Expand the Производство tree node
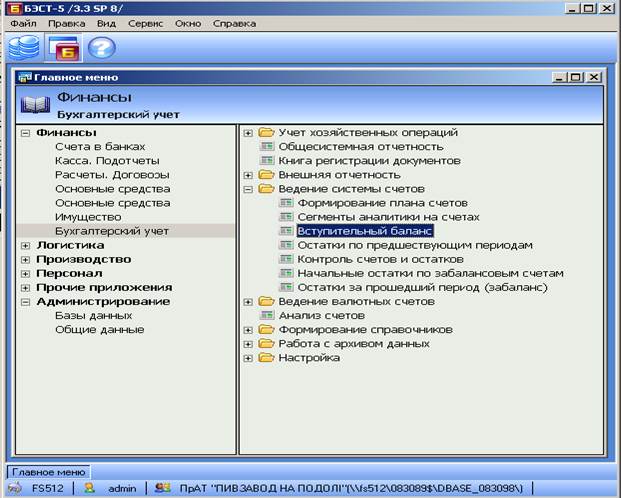This screenshot has width=621, height=498. [25, 260]
